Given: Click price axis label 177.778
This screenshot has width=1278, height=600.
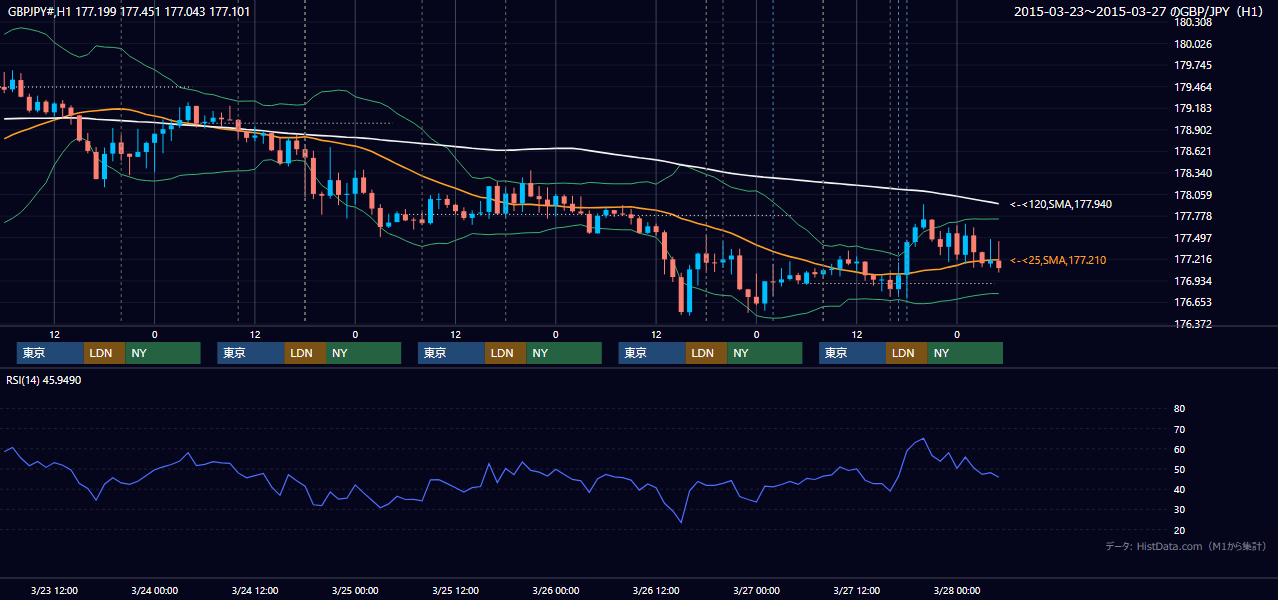Looking at the screenshot, I should [1192, 216].
